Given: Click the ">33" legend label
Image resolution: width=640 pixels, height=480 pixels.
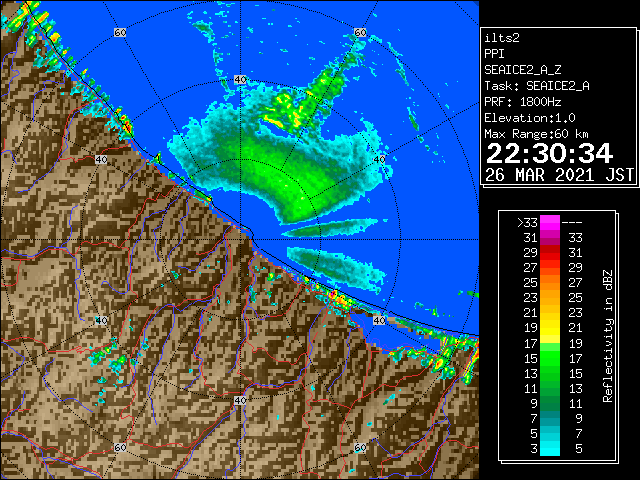Looking at the screenshot, I should point(527,223).
